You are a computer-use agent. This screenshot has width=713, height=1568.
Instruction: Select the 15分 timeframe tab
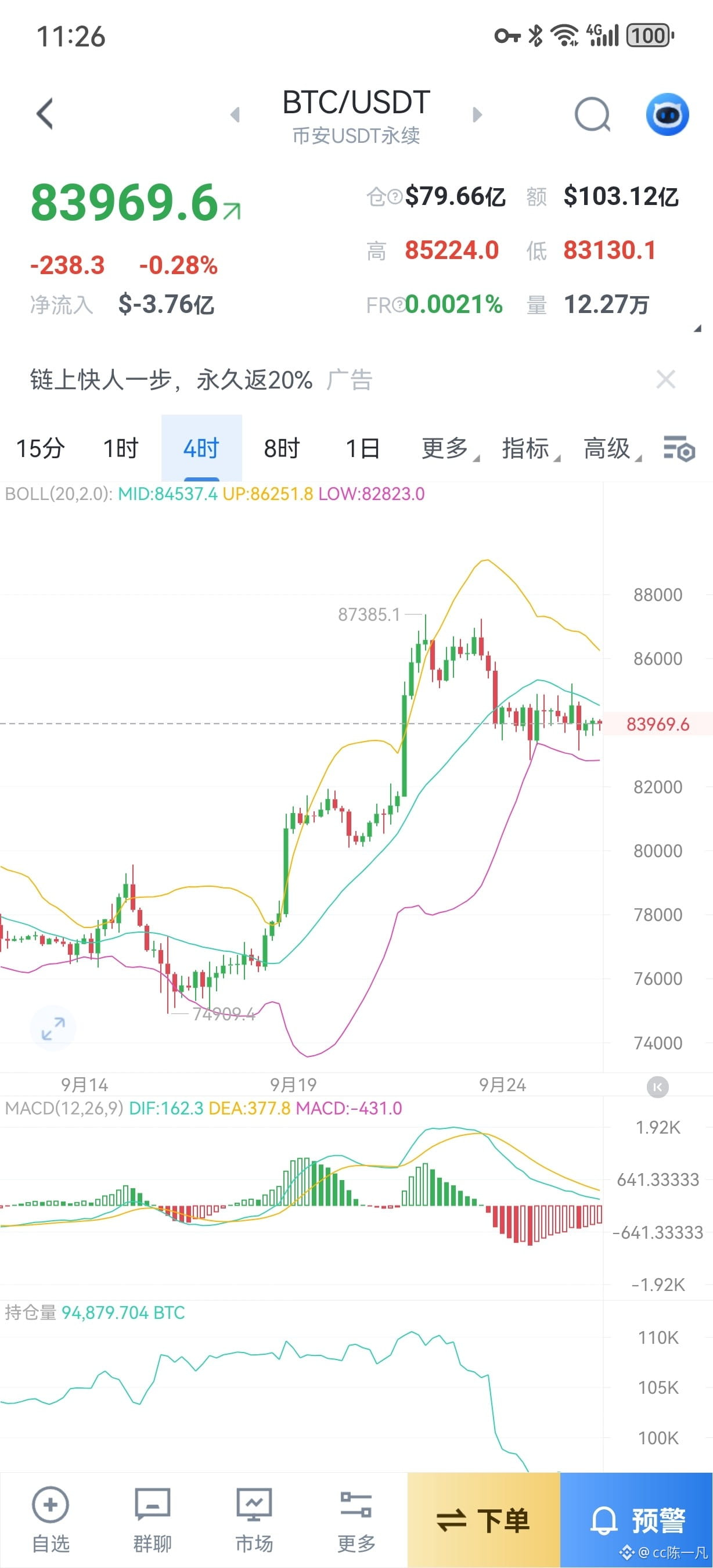point(40,448)
